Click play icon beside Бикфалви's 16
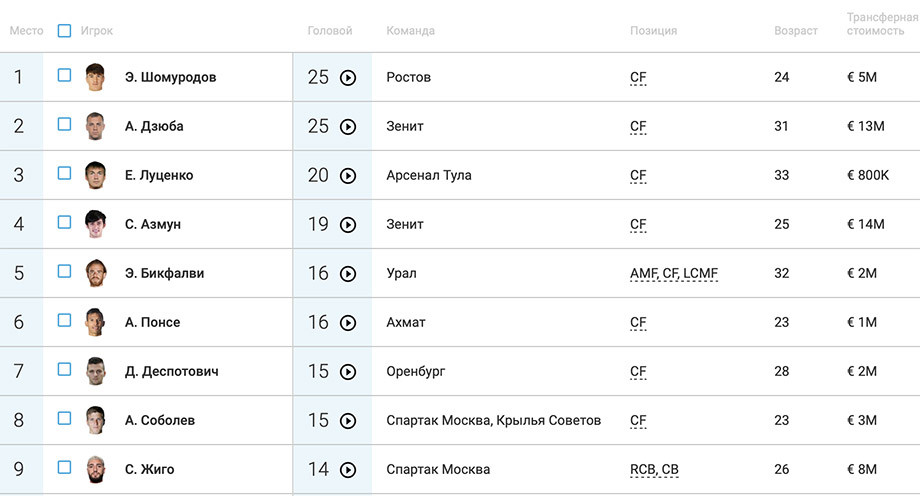The width and height of the screenshot is (920, 496). 348,274
